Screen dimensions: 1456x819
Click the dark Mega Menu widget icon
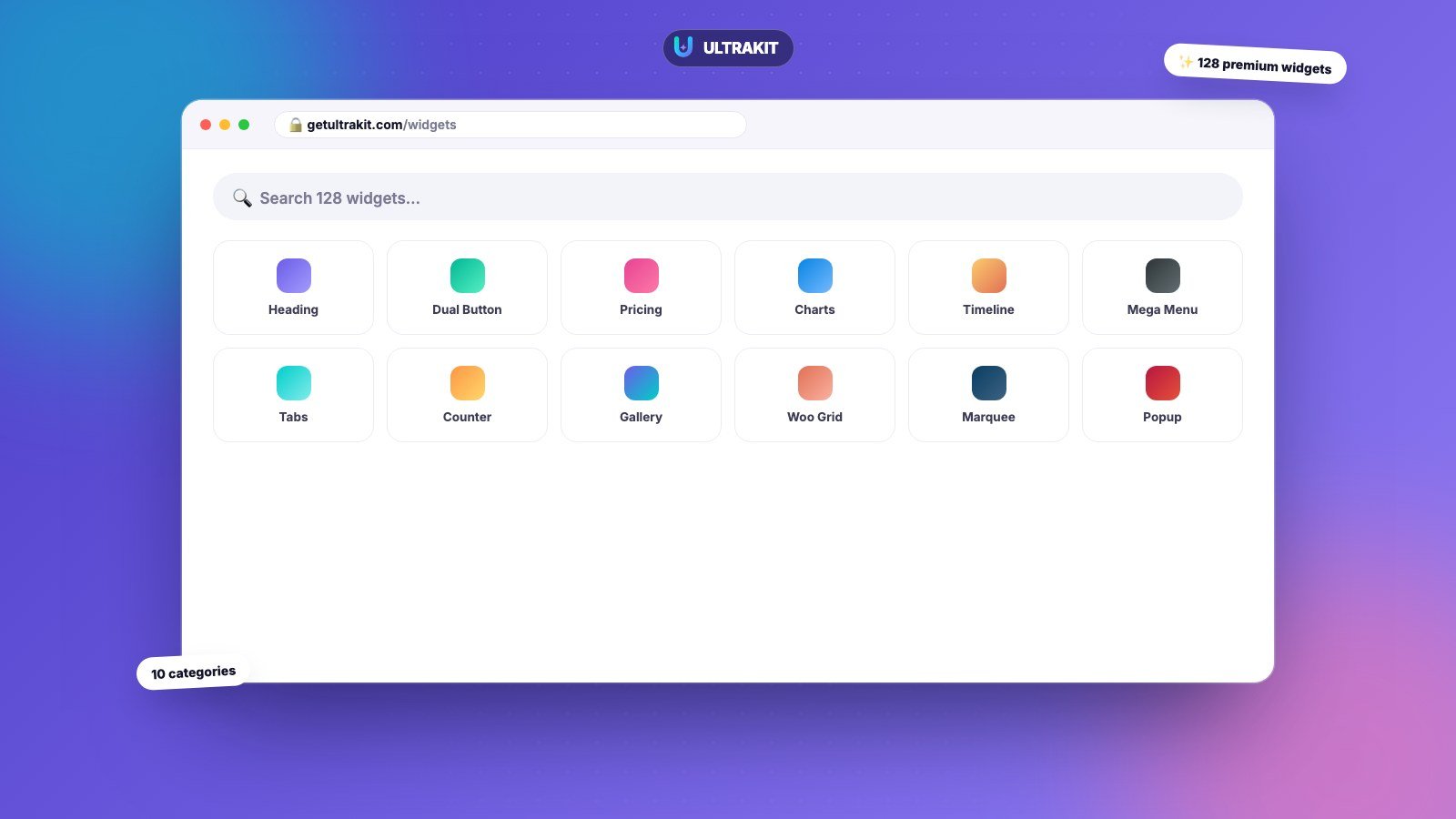tap(1162, 276)
